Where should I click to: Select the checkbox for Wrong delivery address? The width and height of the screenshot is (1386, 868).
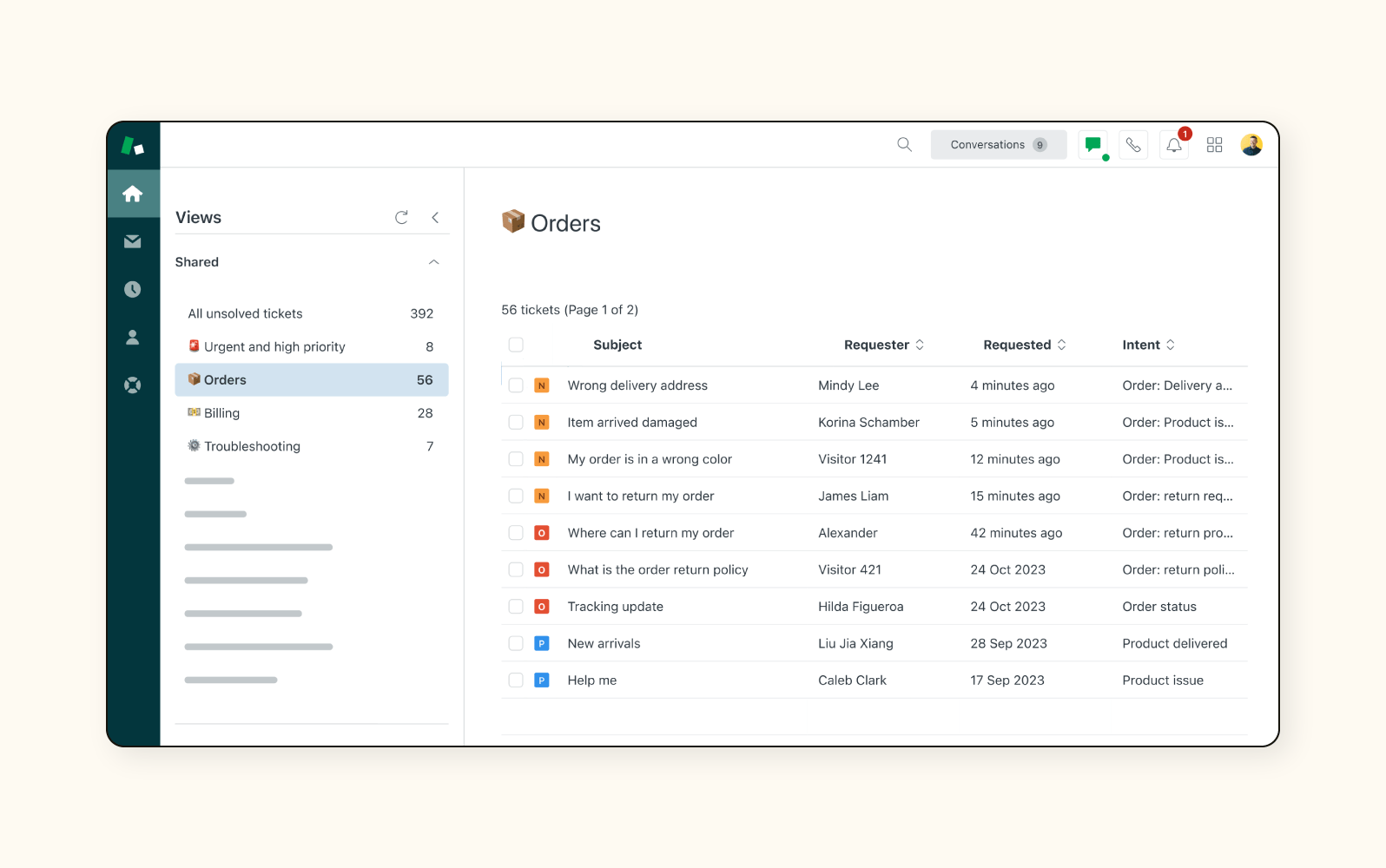pos(516,385)
